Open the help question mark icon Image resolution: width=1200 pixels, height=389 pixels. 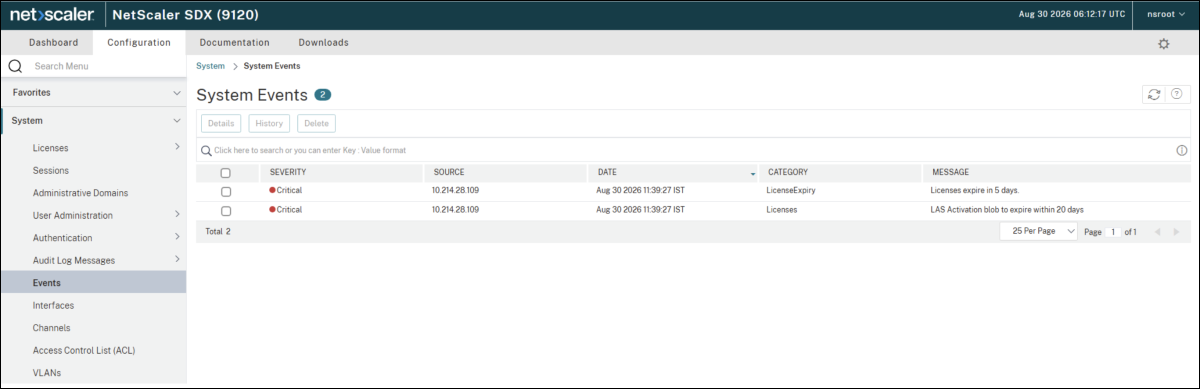1176,94
